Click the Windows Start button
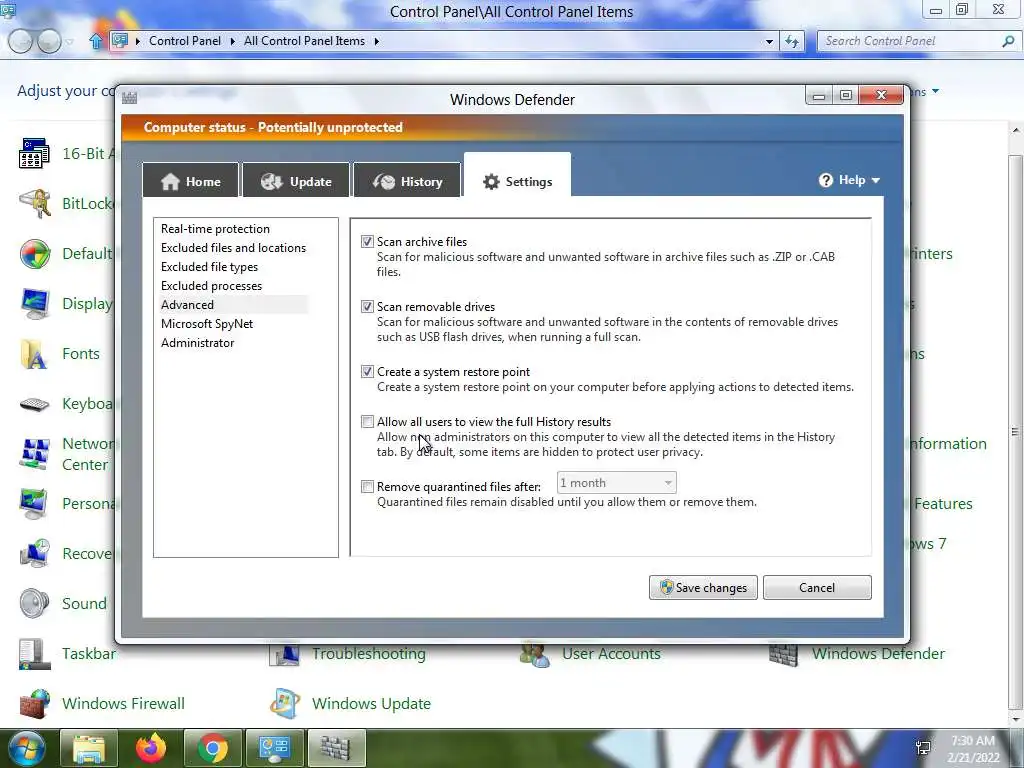 (26, 748)
